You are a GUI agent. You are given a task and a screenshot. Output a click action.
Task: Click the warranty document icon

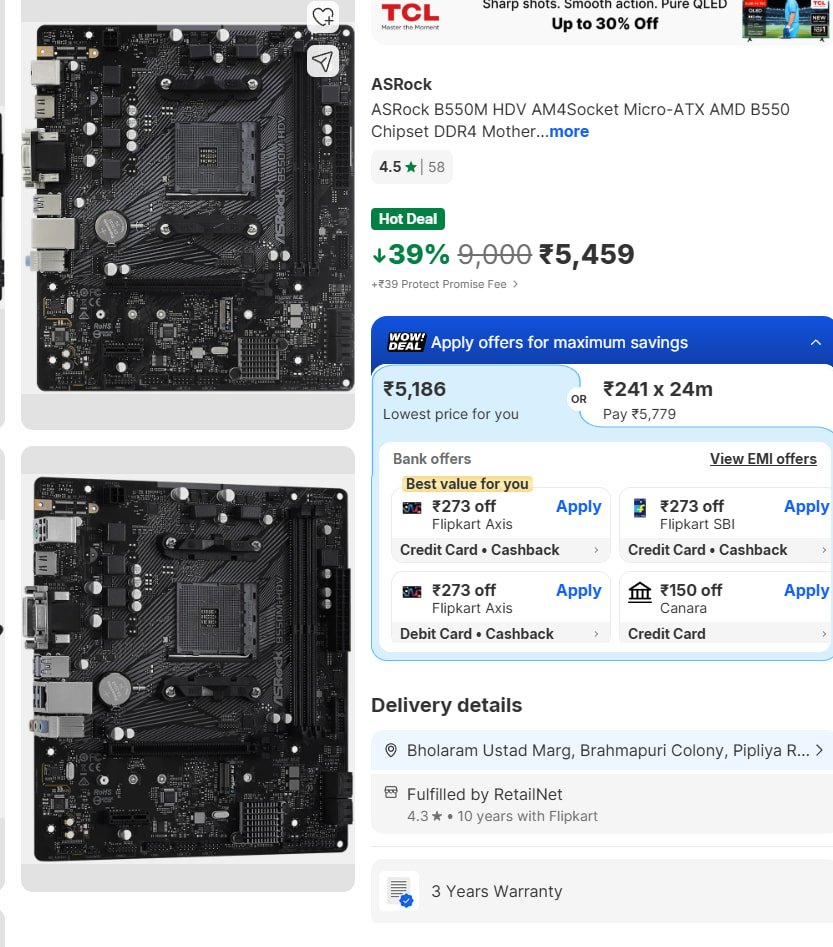click(x=399, y=891)
